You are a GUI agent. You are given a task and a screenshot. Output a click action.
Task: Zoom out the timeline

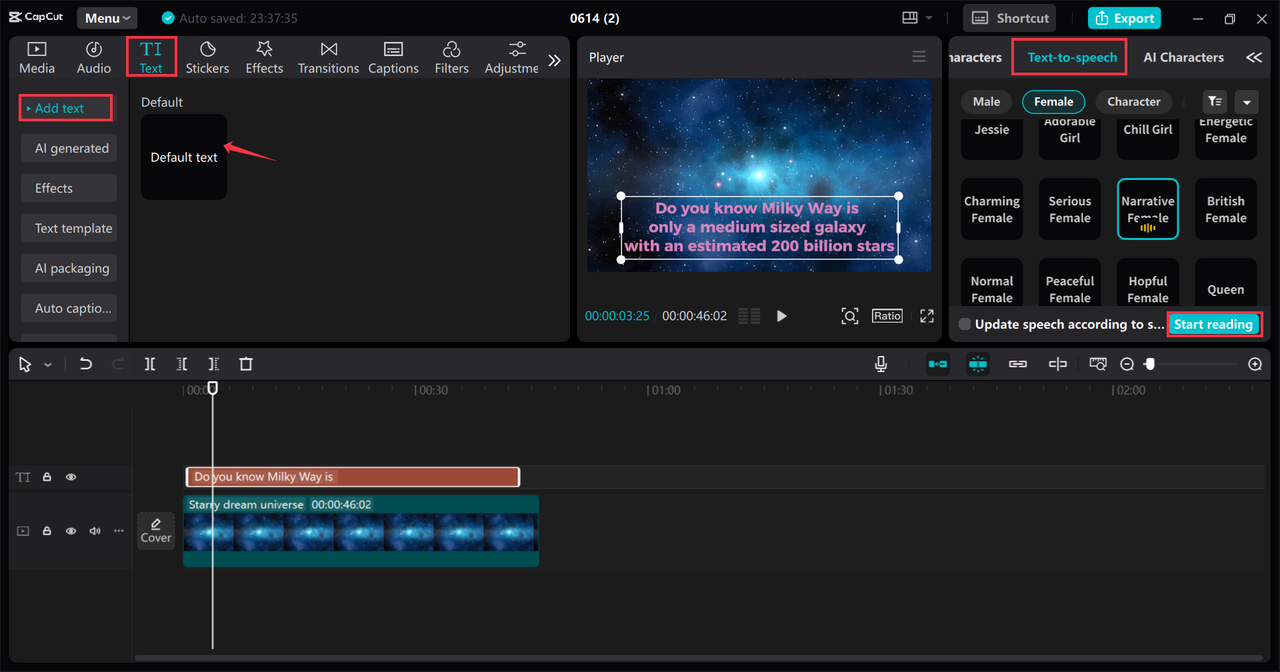1127,364
